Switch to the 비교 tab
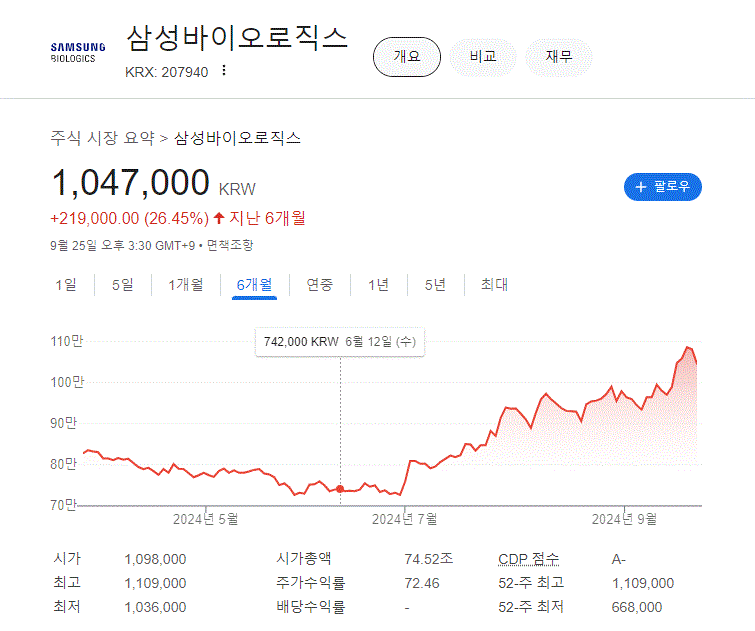Screen dimensions: 755x631 (x=483, y=57)
